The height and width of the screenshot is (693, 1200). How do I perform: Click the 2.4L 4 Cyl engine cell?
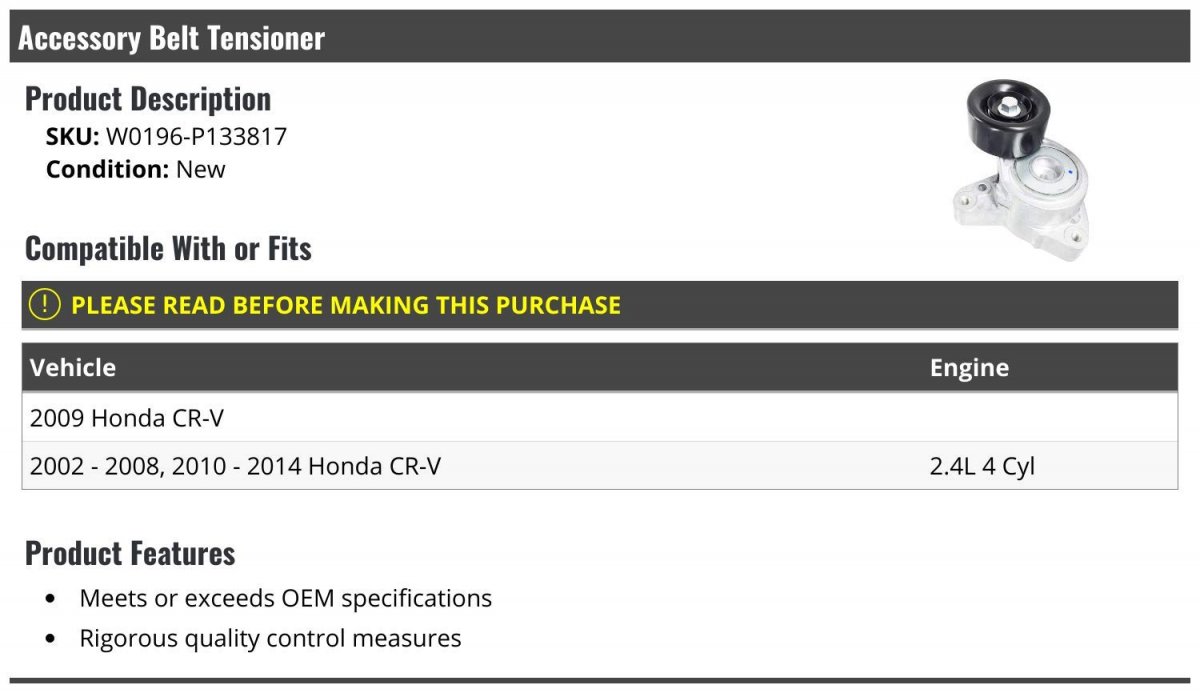pos(982,466)
